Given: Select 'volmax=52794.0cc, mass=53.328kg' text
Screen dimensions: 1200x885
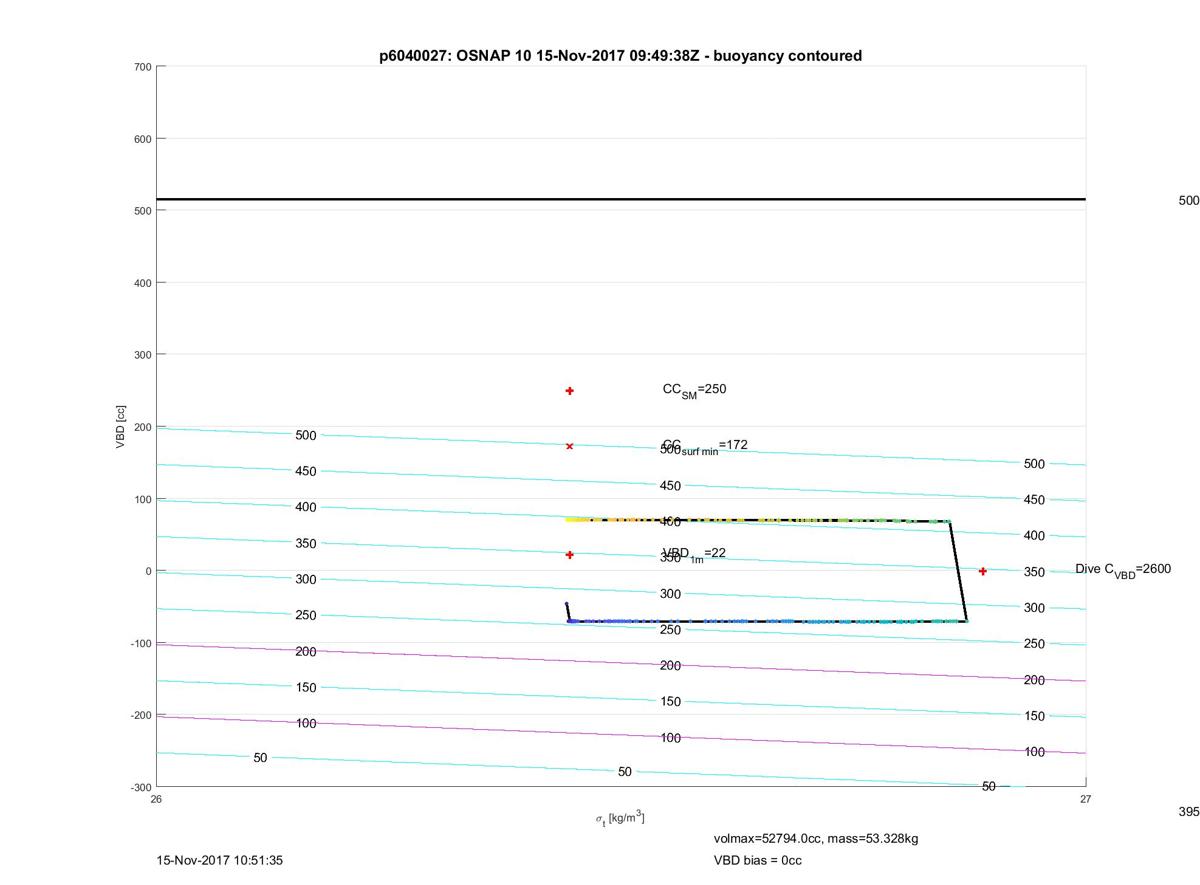Looking at the screenshot, I should pyautogui.click(x=816, y=838).
